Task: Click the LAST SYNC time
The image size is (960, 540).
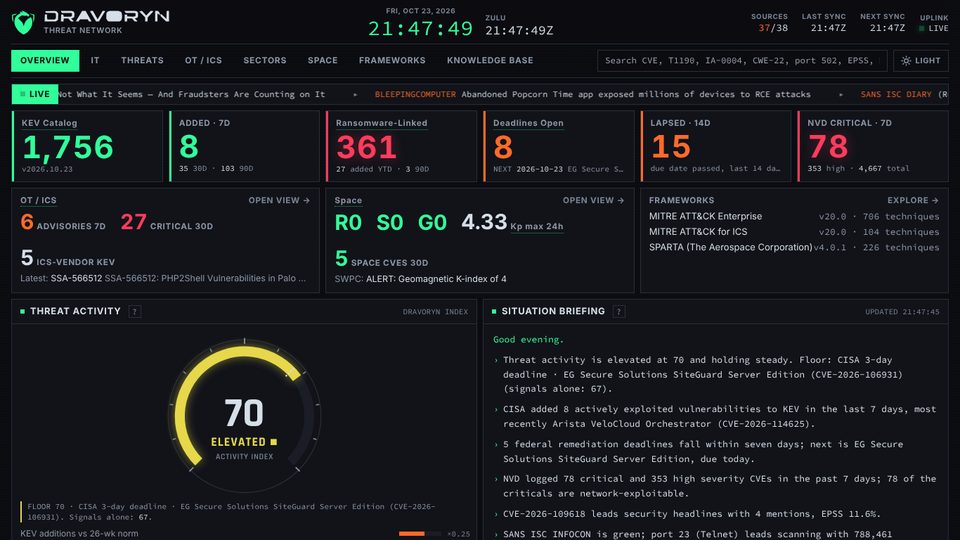Action: [824, 23]
